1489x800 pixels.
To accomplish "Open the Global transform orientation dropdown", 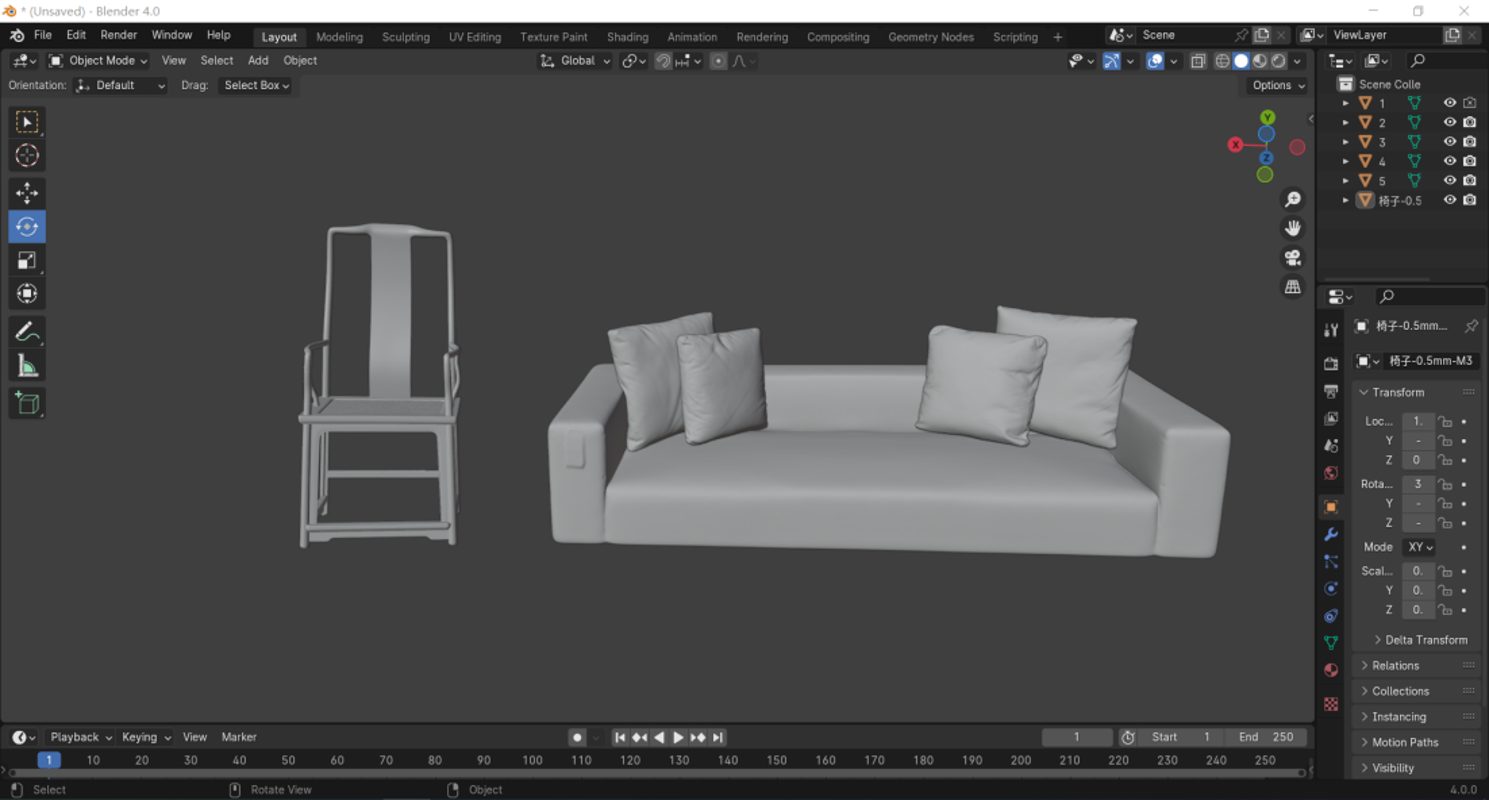I will click(575, 61).
